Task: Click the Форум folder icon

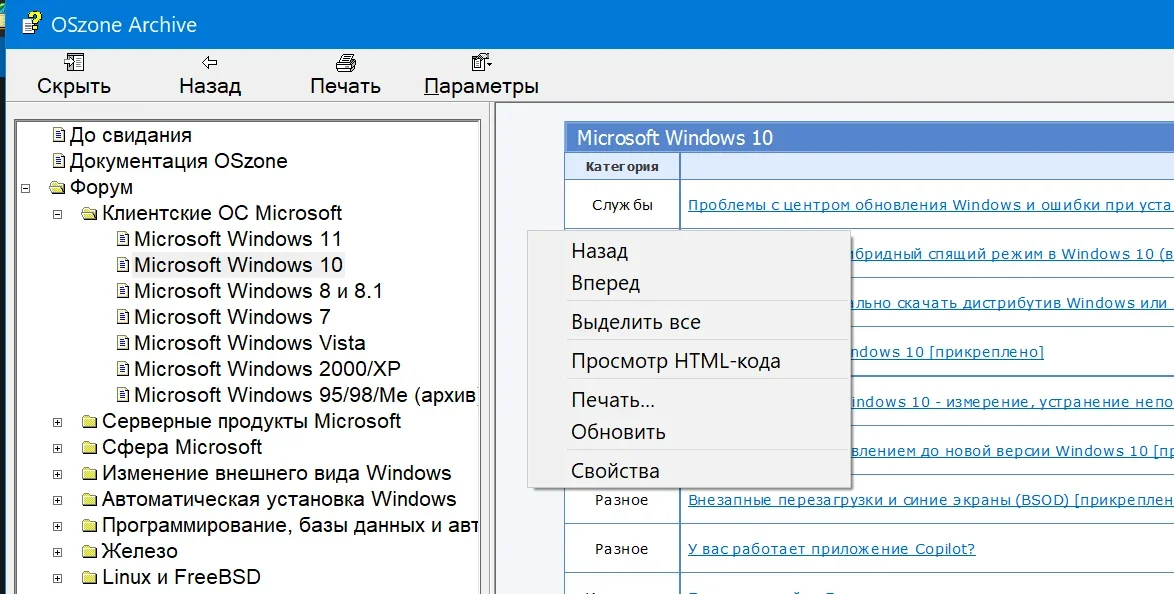Action: (x=55, y=187)
